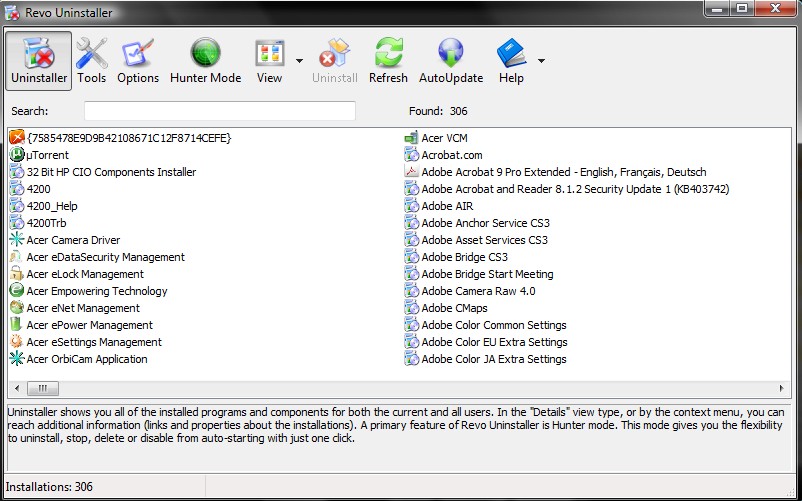The height and width of the screenshot is (501, 802).
Task: Open the Uninstaller toolbar button
Action: (x=39, y=61)
